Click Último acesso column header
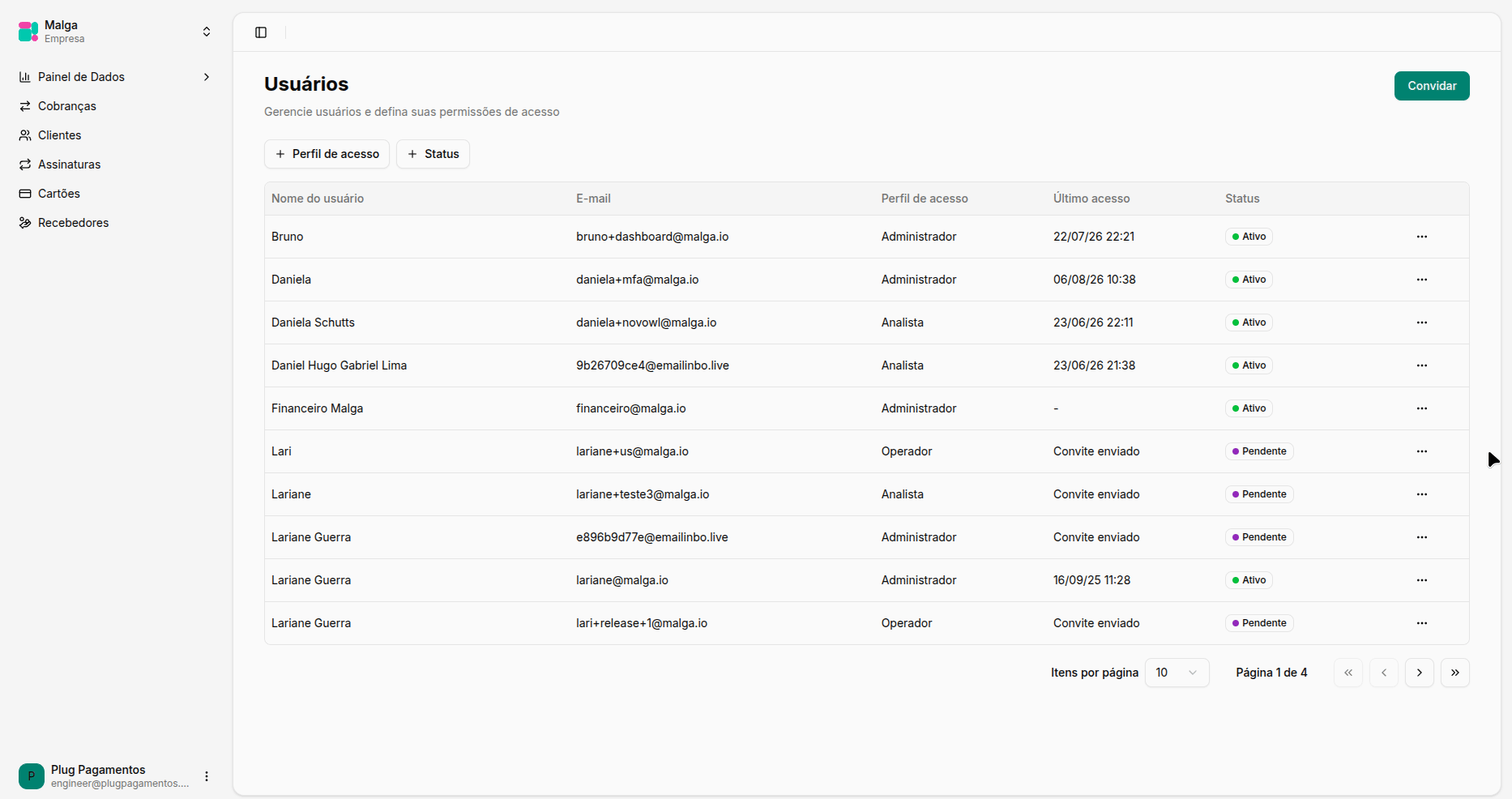Viewport: 1512px width, 799px height. click(1091, 199)
